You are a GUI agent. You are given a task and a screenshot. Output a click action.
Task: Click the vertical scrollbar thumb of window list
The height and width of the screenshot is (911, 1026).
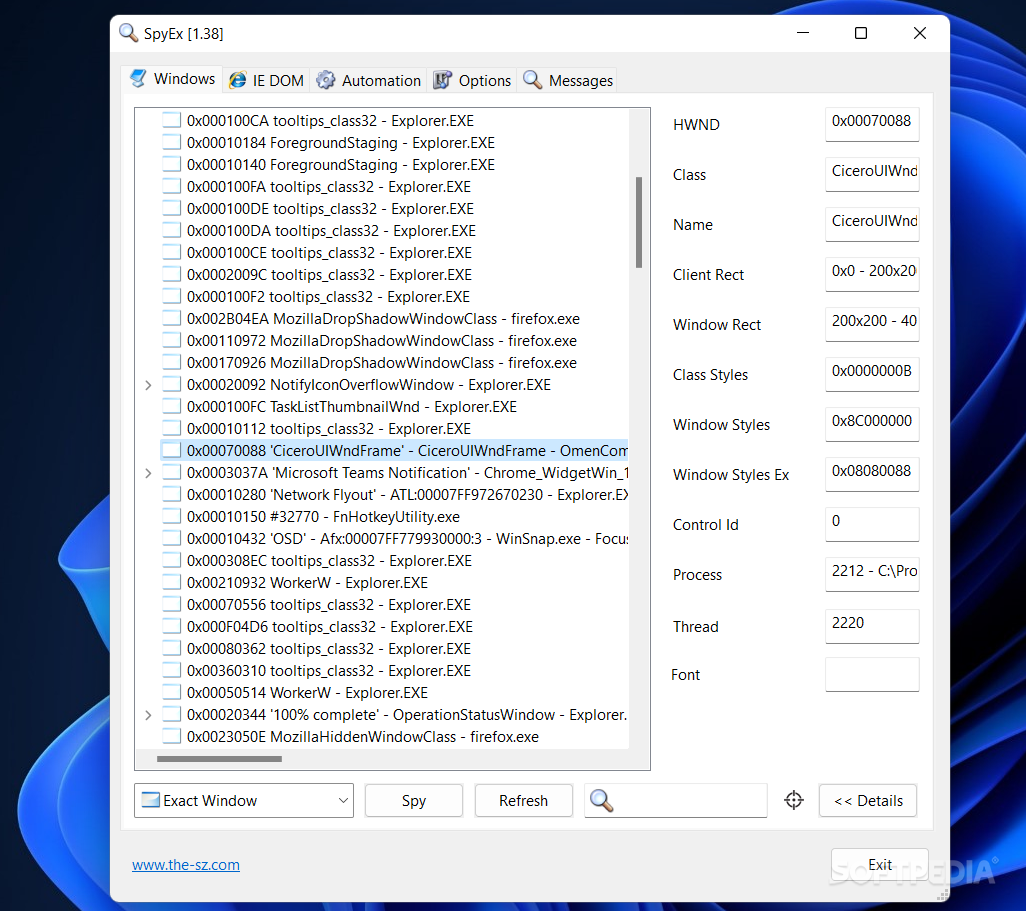(639, 222)
